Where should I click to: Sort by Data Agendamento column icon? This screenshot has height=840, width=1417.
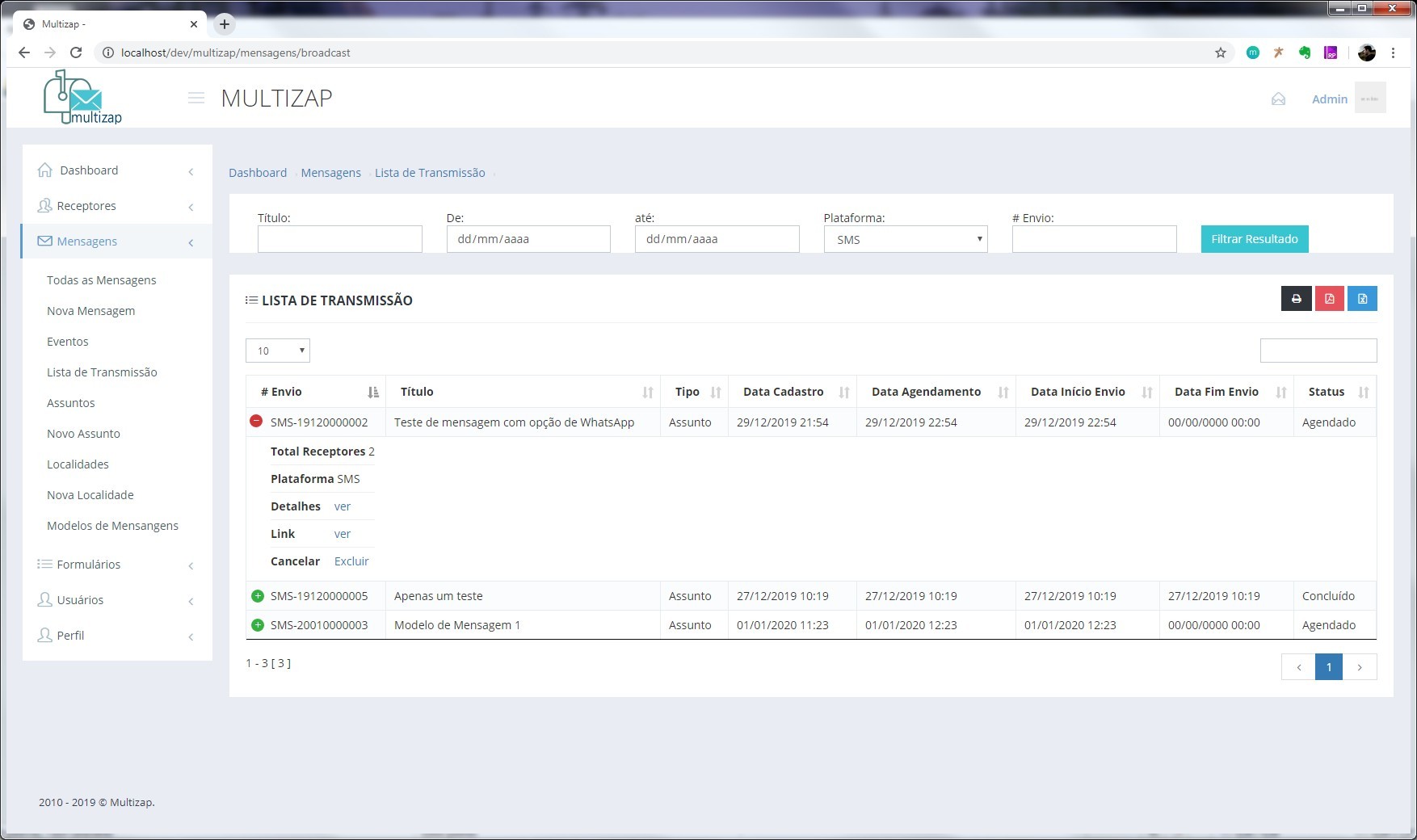coord(1003,393)
